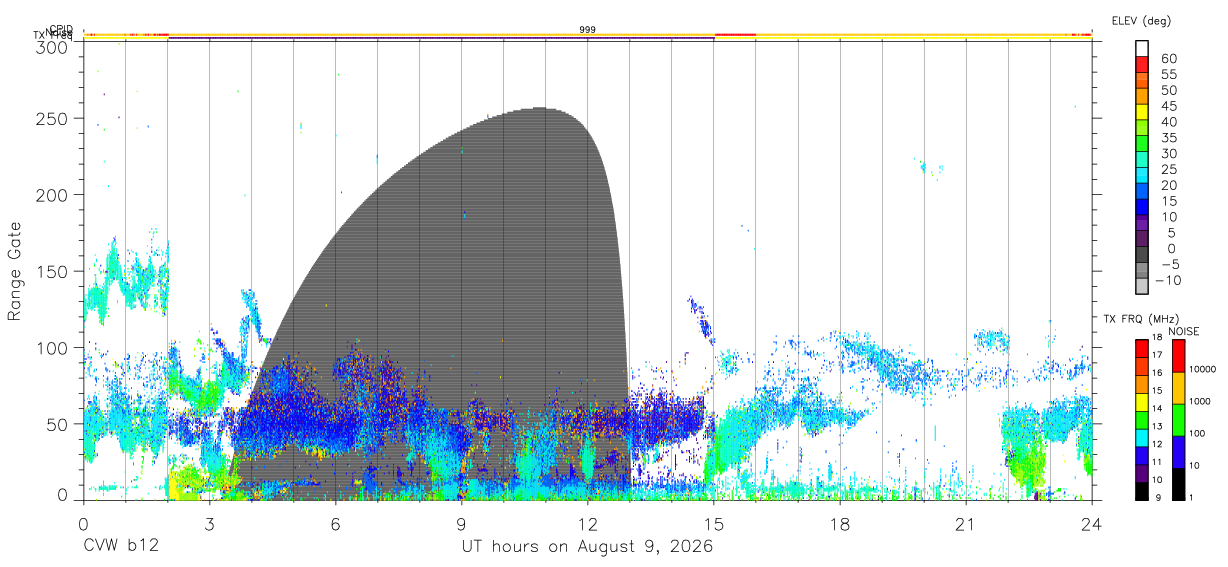1228x567 pixels.
Task: Click the "1000" noise scale label
Action: coord(1201,401)
